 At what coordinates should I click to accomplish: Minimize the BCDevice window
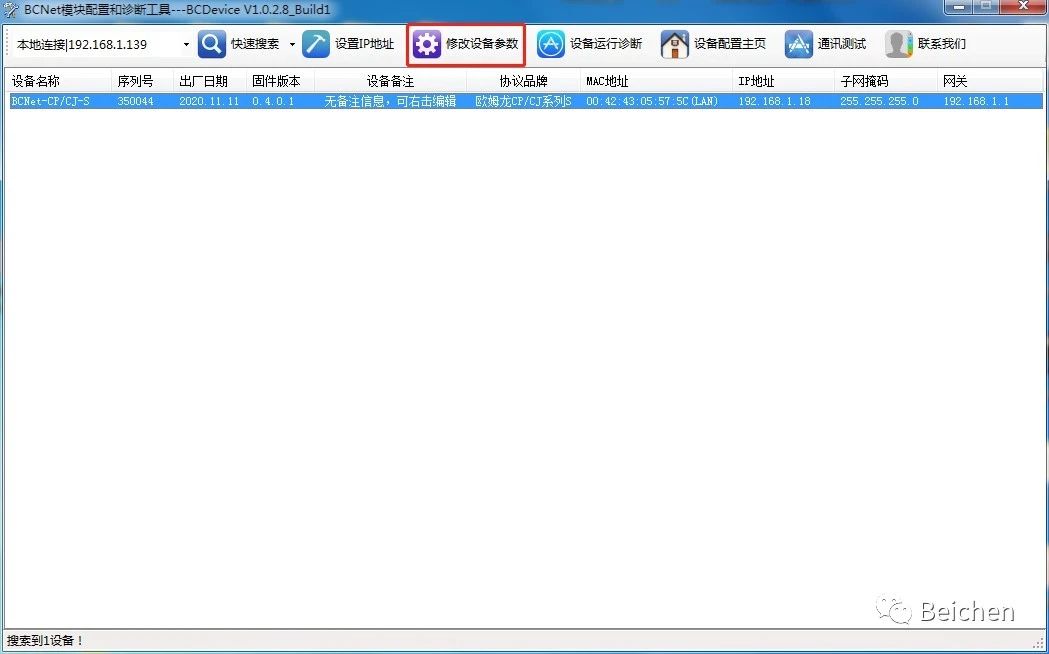[x=959, y=7]
